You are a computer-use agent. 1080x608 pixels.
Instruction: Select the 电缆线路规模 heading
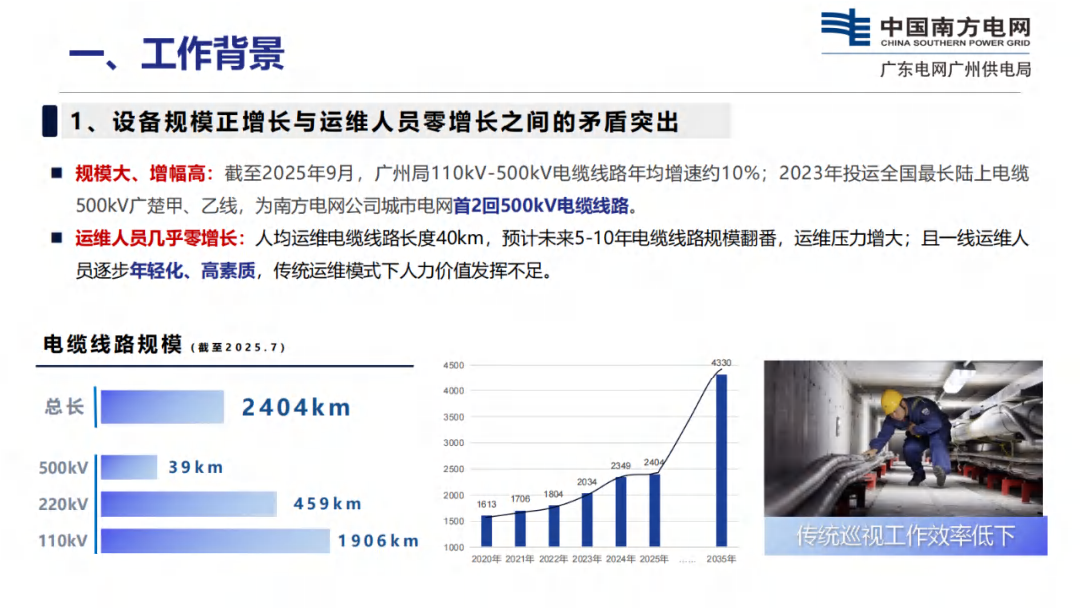[x=112, y=345]
